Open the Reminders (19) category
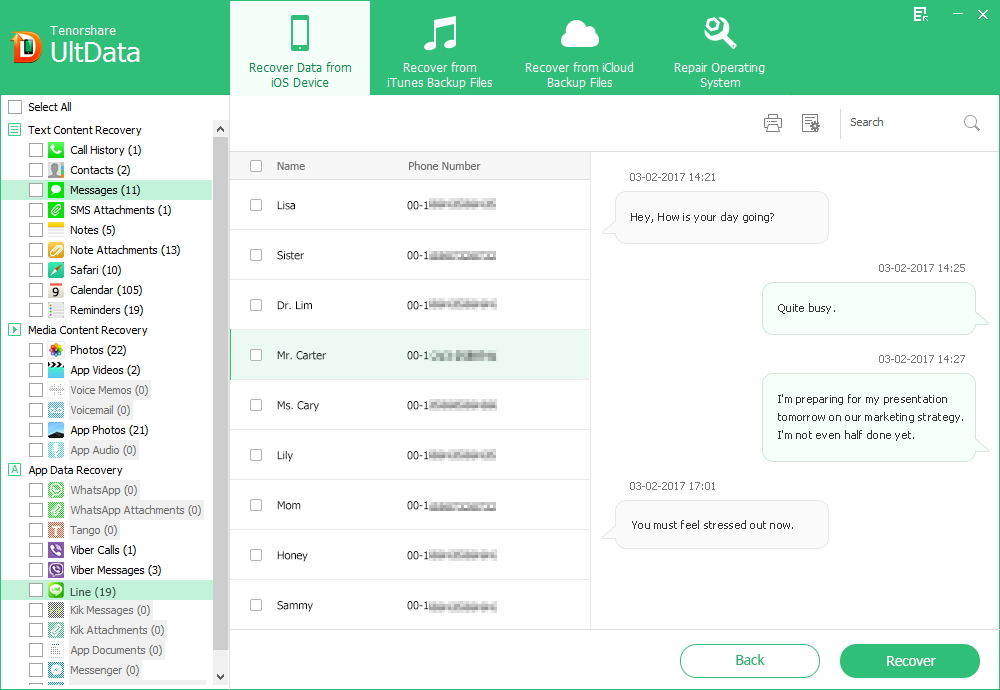Image resolution: width=1000 pixels, height=690 pixels. point(107,310)
